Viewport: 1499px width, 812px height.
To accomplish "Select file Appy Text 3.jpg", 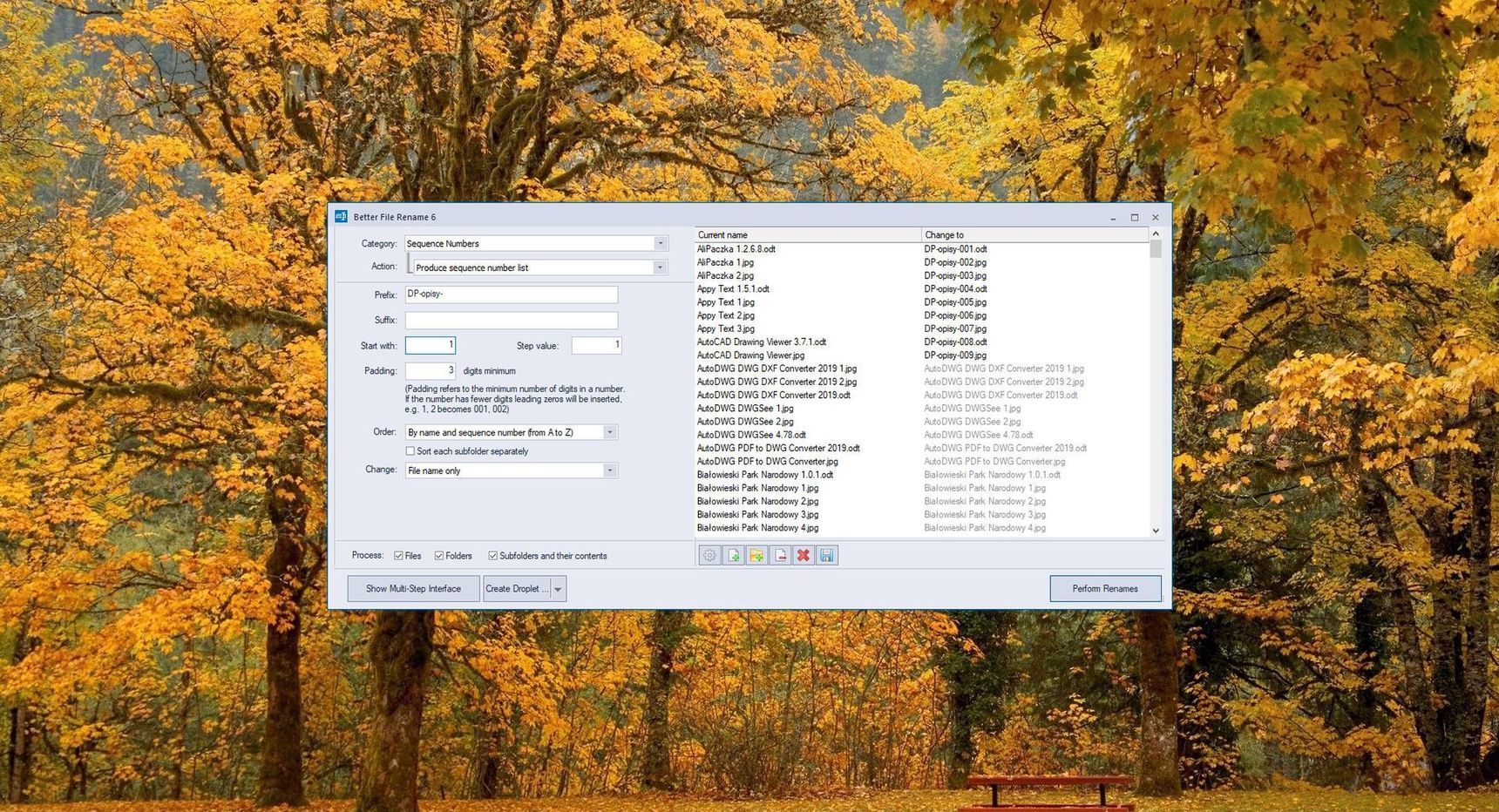I will click(x=726, y=328).
